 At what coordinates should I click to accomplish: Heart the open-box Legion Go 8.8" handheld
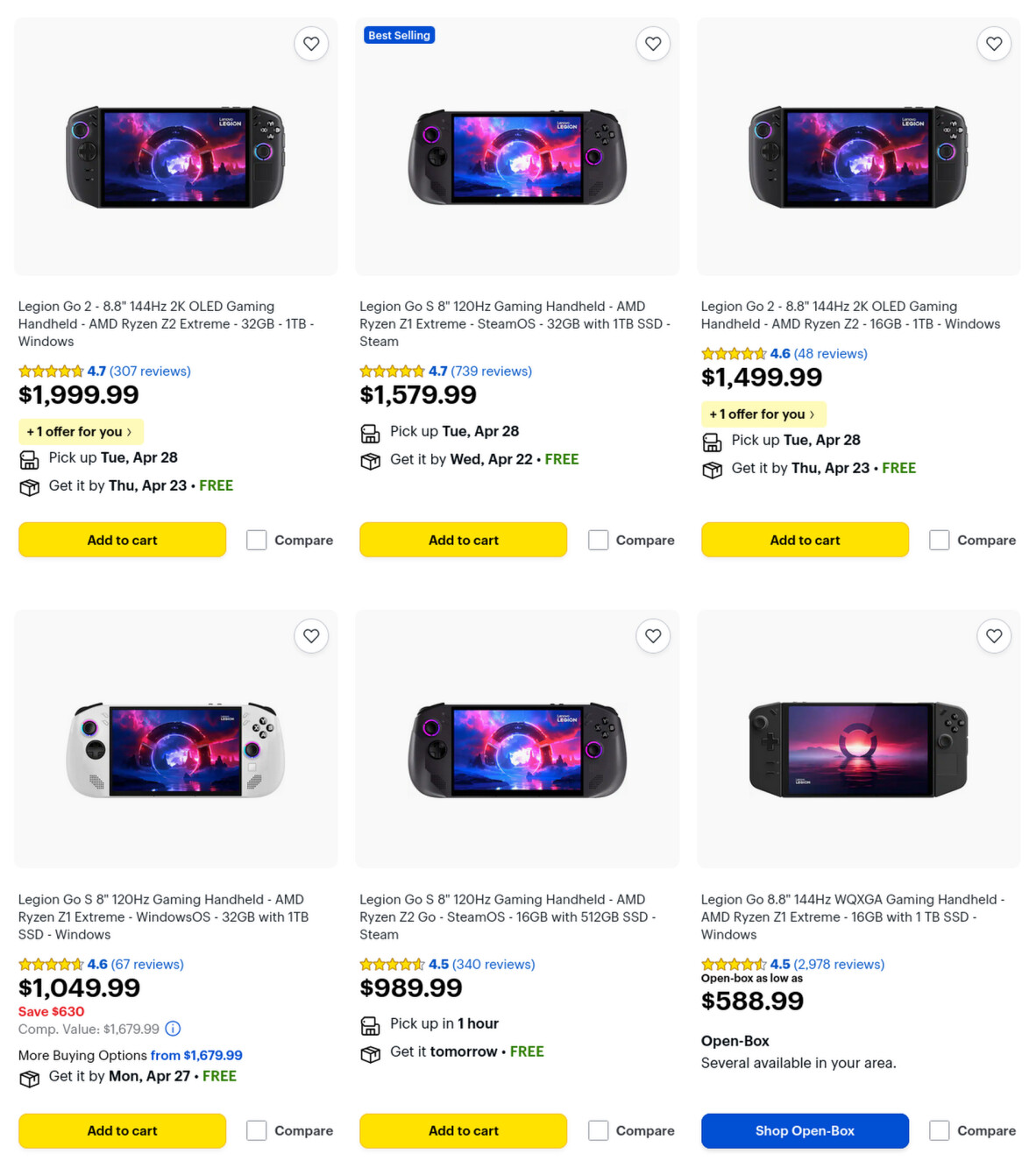pos(994,636)
